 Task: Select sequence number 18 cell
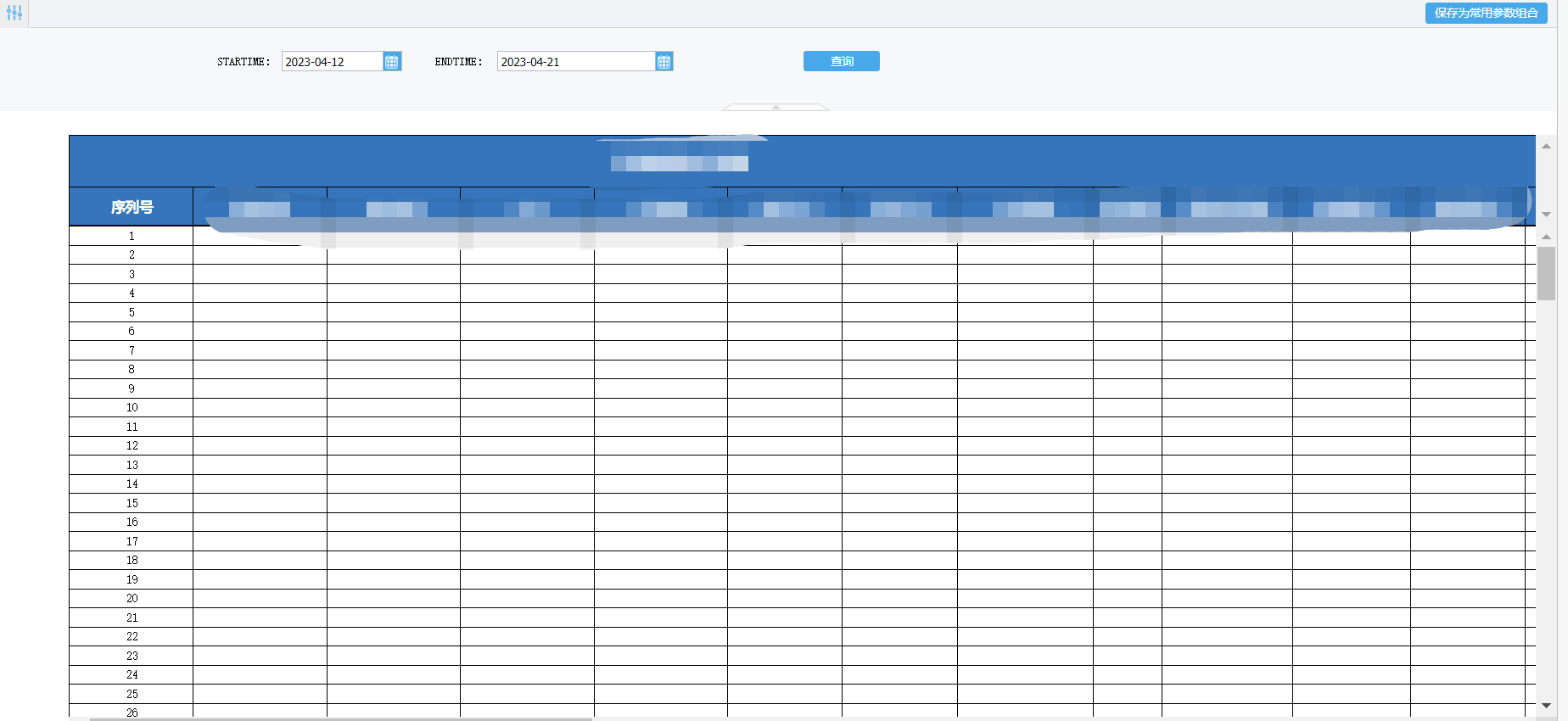(x=132, y=560)
